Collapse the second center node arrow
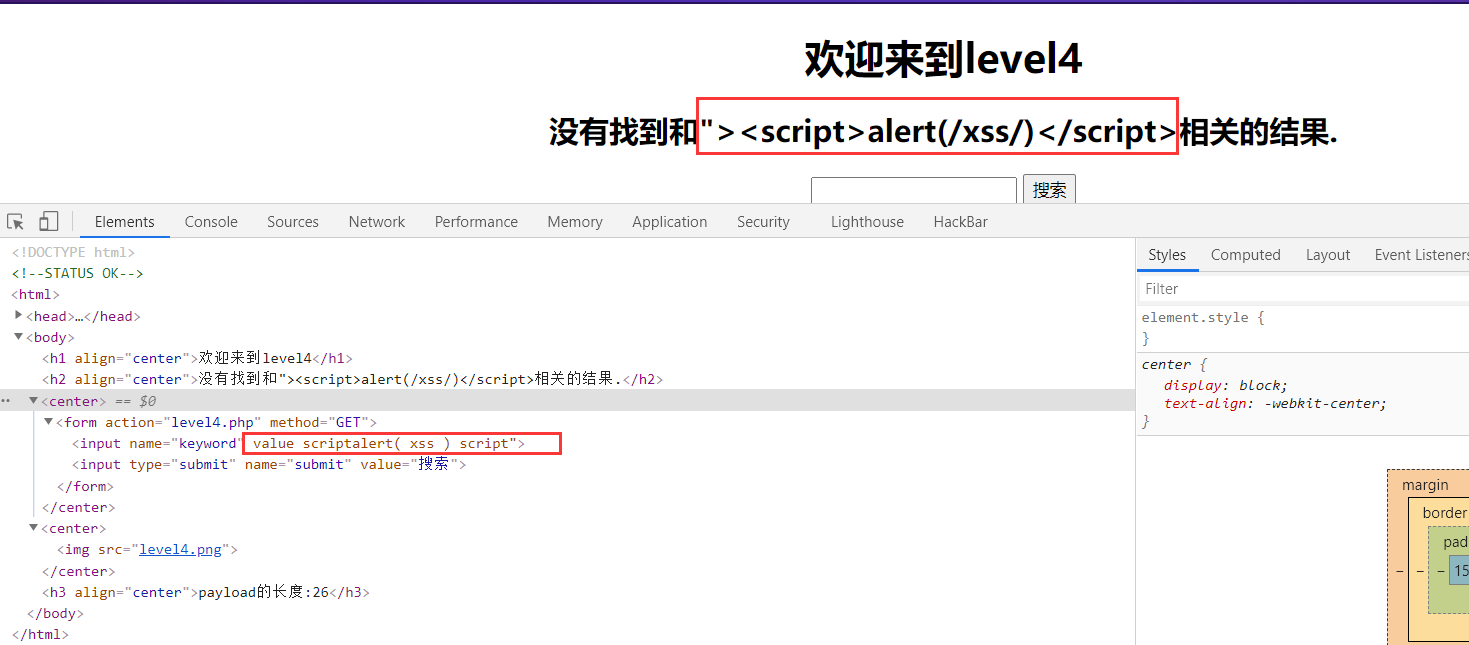The height and width of the screenshot is (645, 1469). 33,528
